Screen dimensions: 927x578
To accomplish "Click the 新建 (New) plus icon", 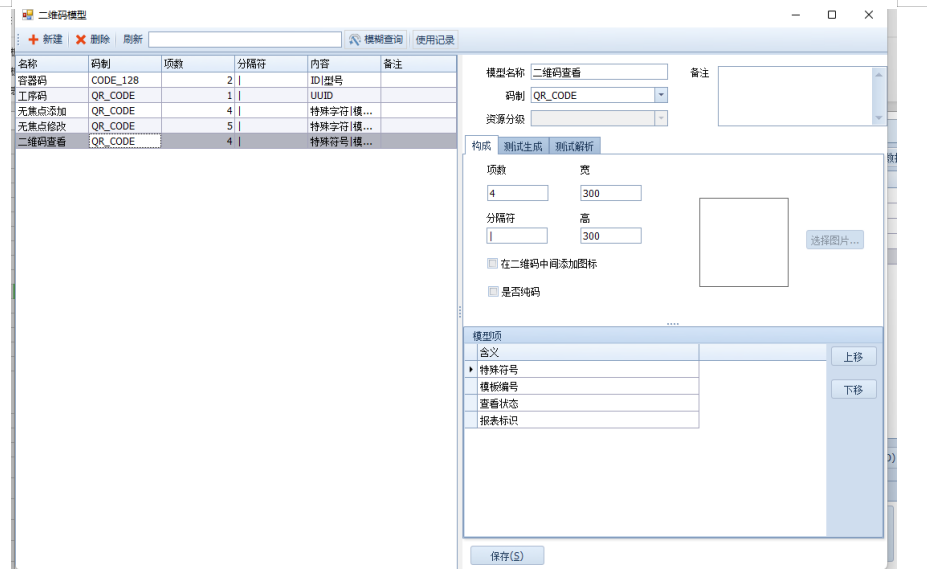I will click(33, 39).
